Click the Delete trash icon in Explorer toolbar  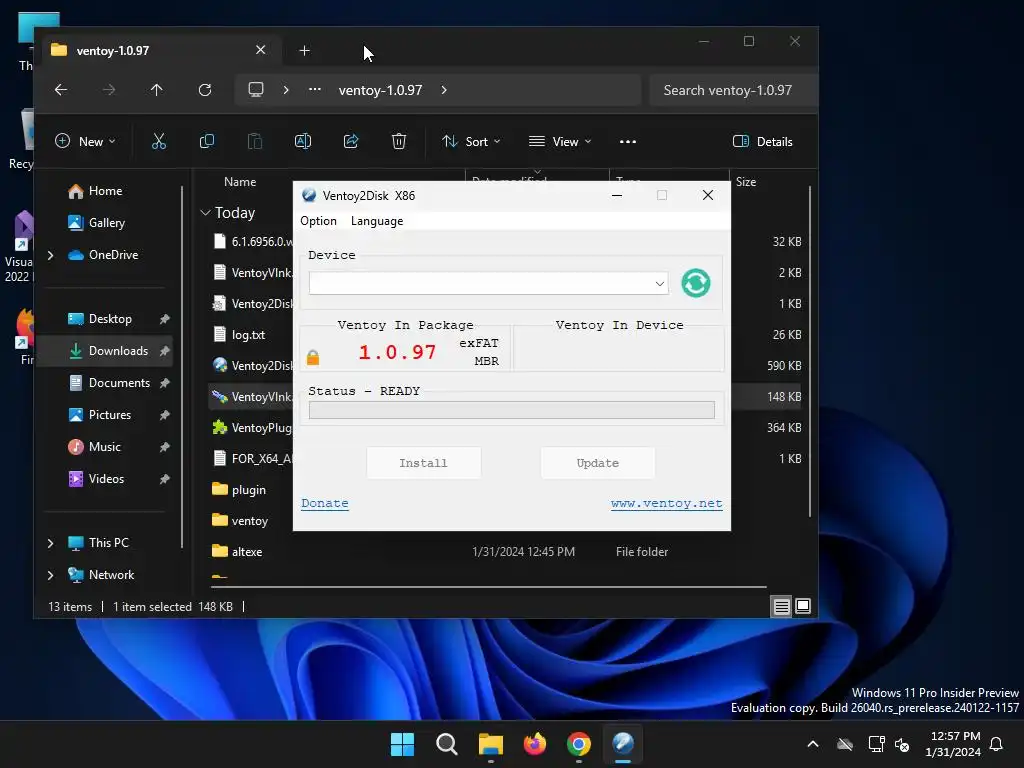(x=399, y=142)
